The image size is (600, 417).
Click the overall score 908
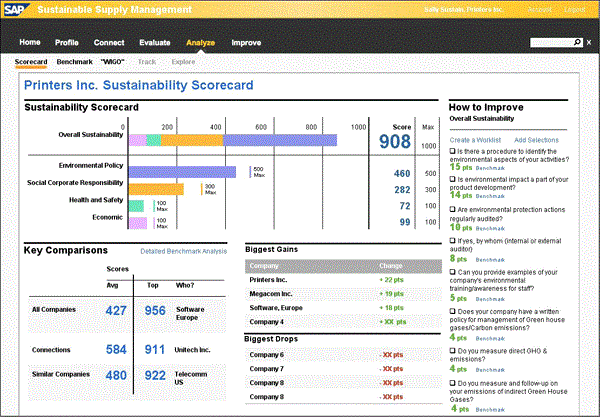(x=395, y=142)
